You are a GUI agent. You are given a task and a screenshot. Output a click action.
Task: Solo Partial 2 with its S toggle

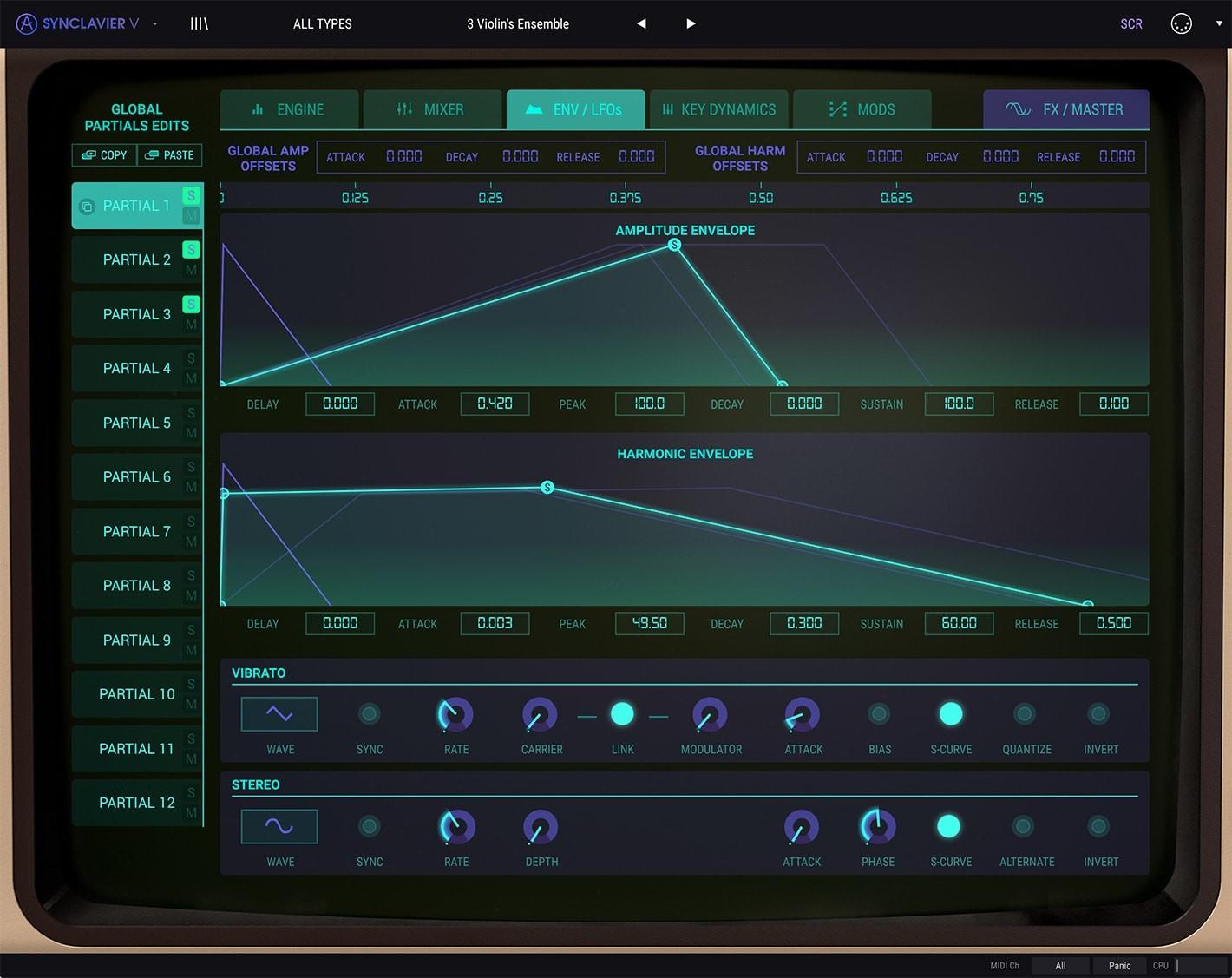pyautogui.click(x=191, y=249)
